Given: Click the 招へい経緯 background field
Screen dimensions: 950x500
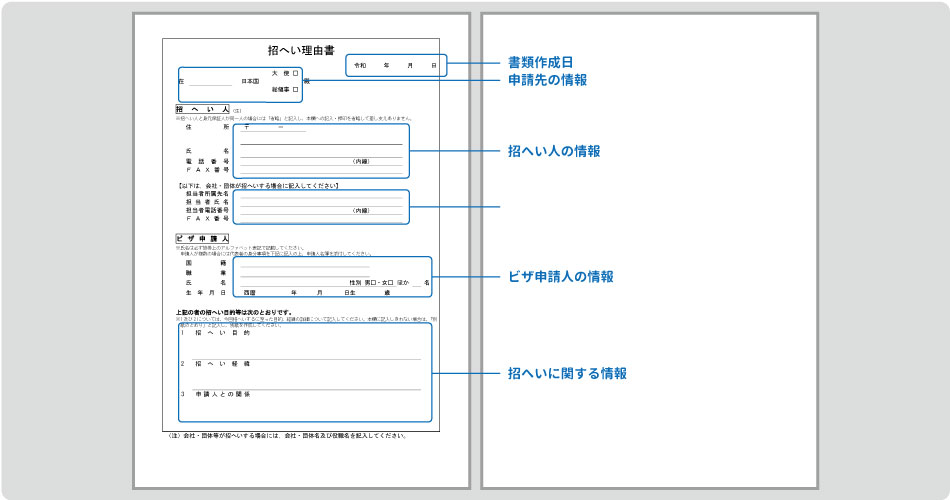Looking at the screenshot, I should click(300, 377).
